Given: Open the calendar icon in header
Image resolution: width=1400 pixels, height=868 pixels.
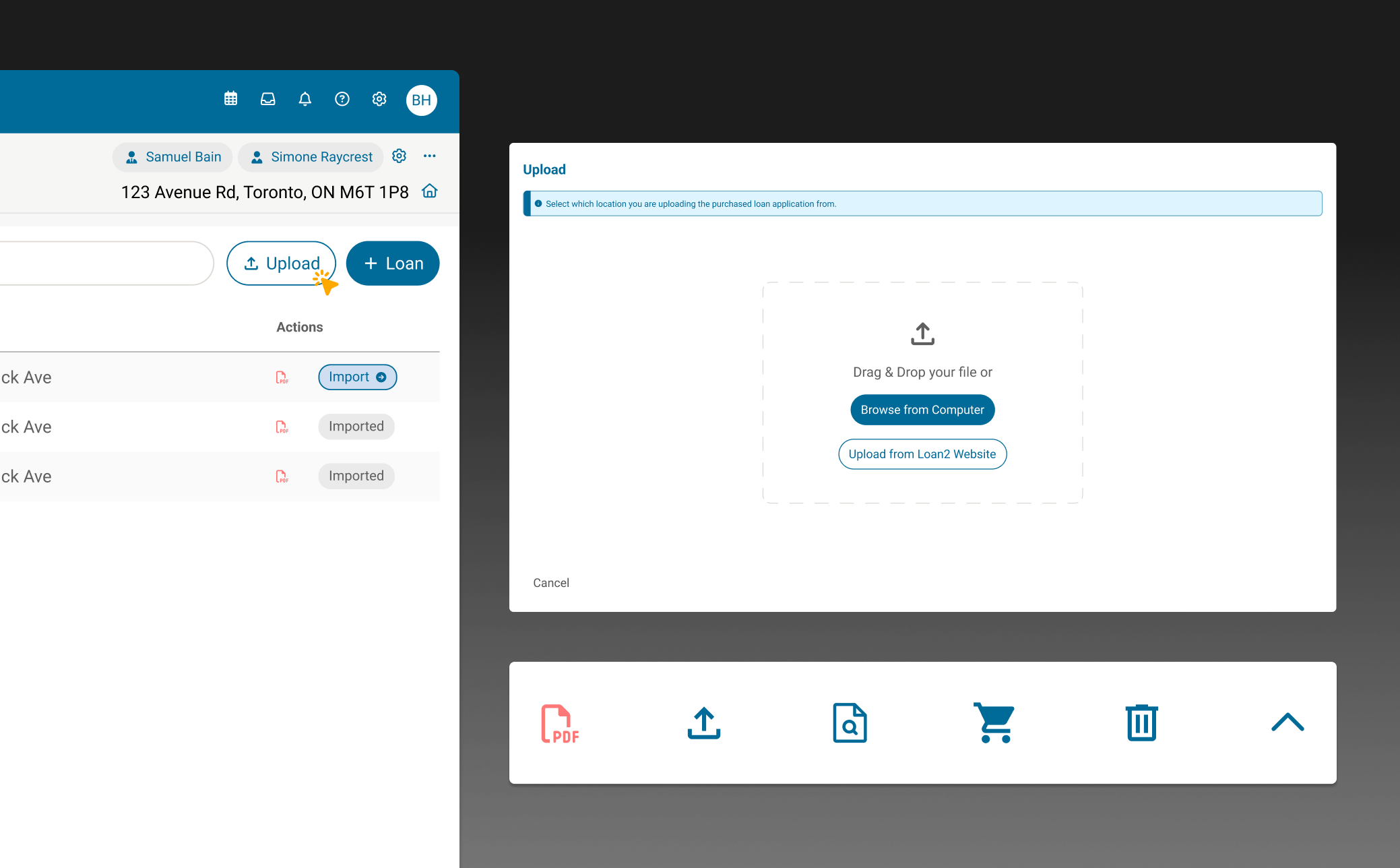Looking at the screenshot, I should coord(230,99).
